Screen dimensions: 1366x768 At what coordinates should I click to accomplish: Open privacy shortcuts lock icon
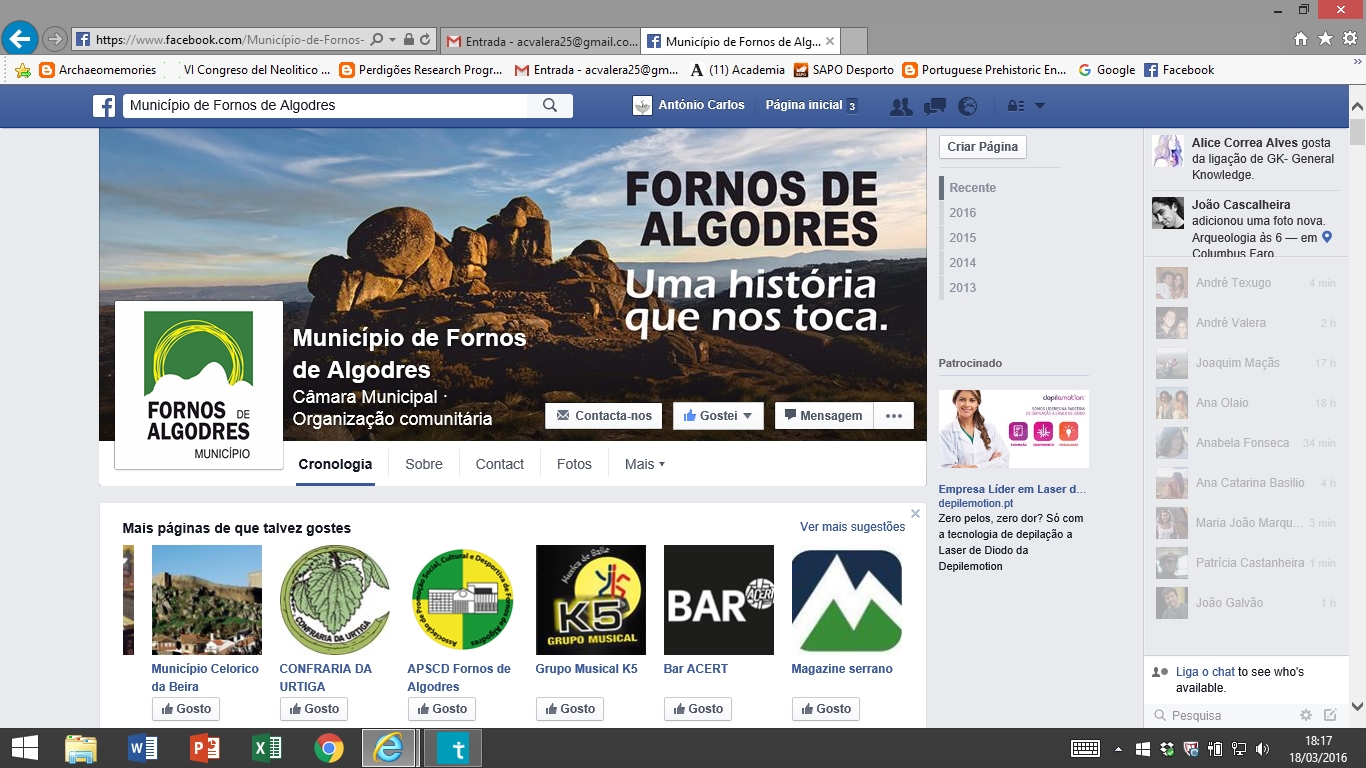click(1015, 106)
